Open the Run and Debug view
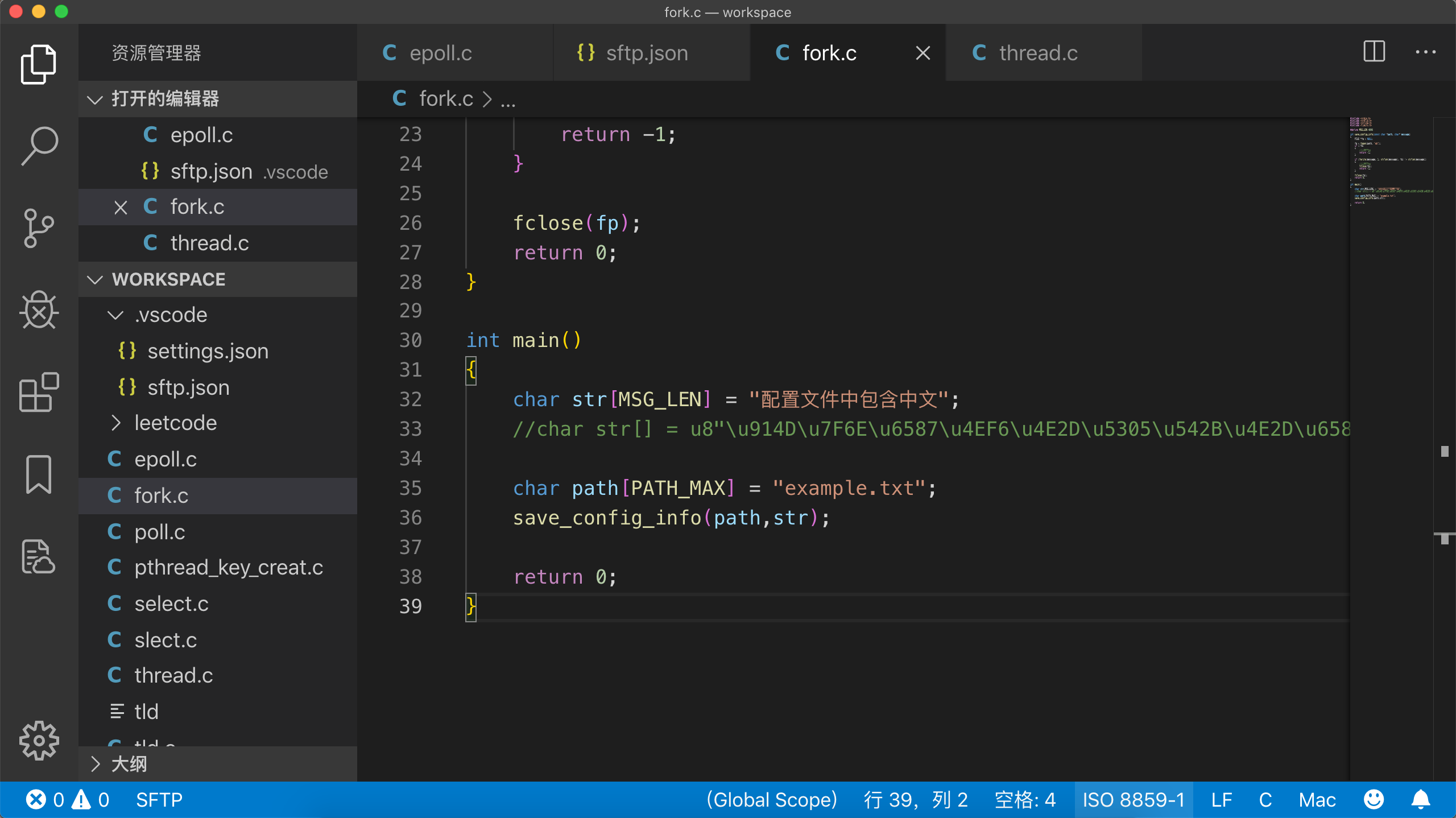 click(39, 310)
